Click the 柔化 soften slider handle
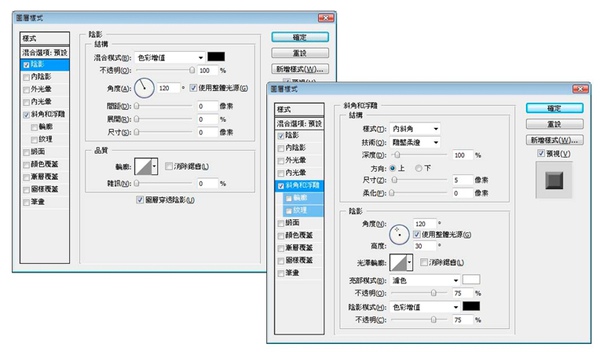This screenshot has width=600, height=362. pos(392,193)
